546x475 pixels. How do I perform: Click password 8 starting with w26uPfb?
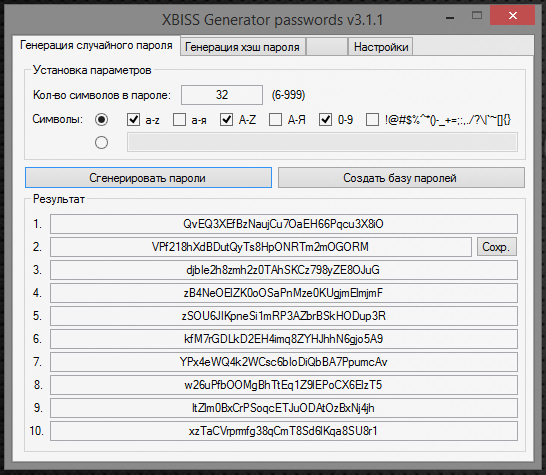tap(284, 385)
